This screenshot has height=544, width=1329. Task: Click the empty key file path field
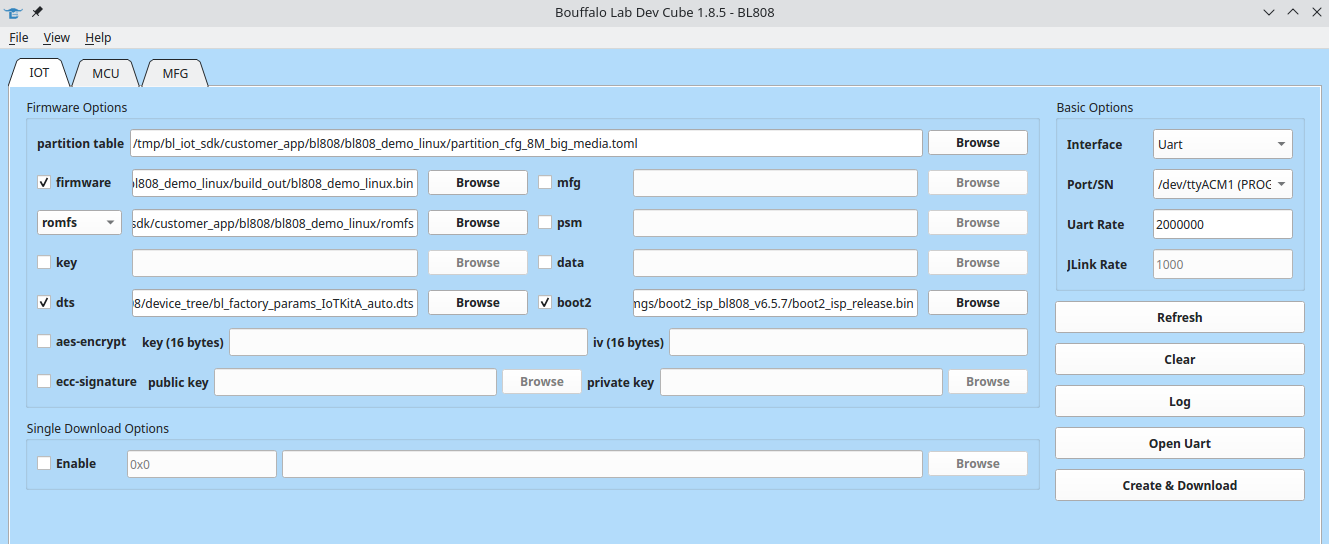pyautogui.click(x=274, y=263)
